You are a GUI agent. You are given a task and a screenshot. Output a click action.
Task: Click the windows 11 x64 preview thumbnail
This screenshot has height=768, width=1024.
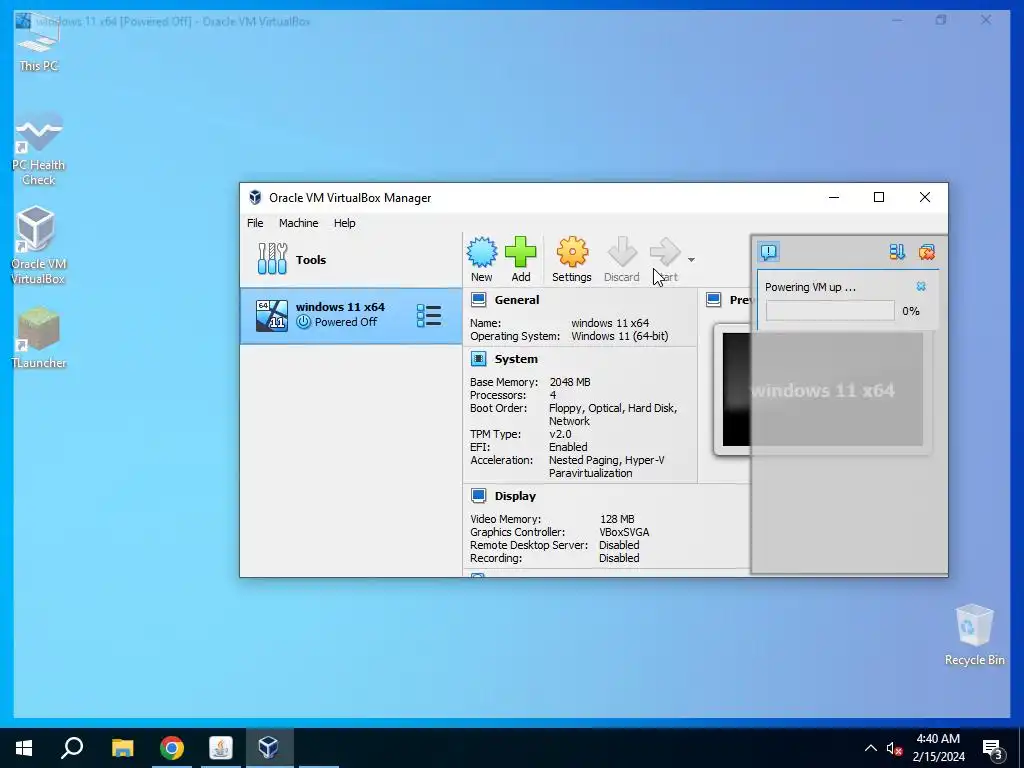click(823, 390)
